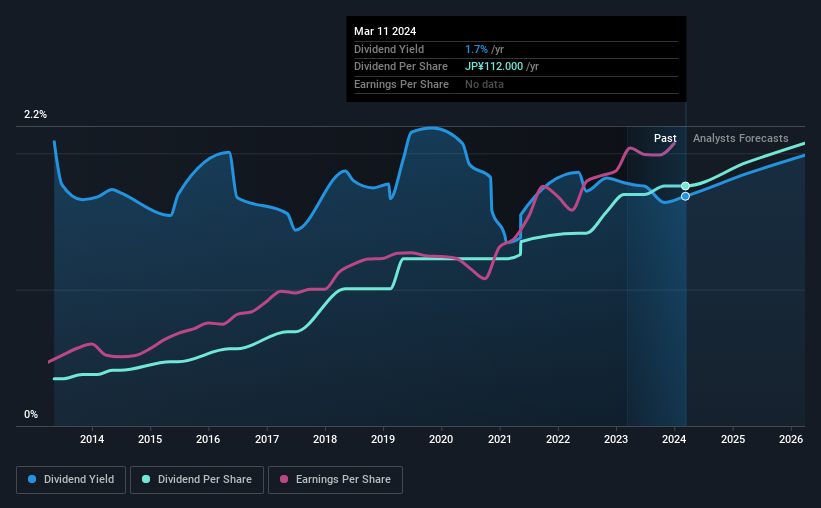Click the 2014 x-axis label
The height and width of the screenshot is (508, 821).
pyautogui.click(x=92, y=439)
